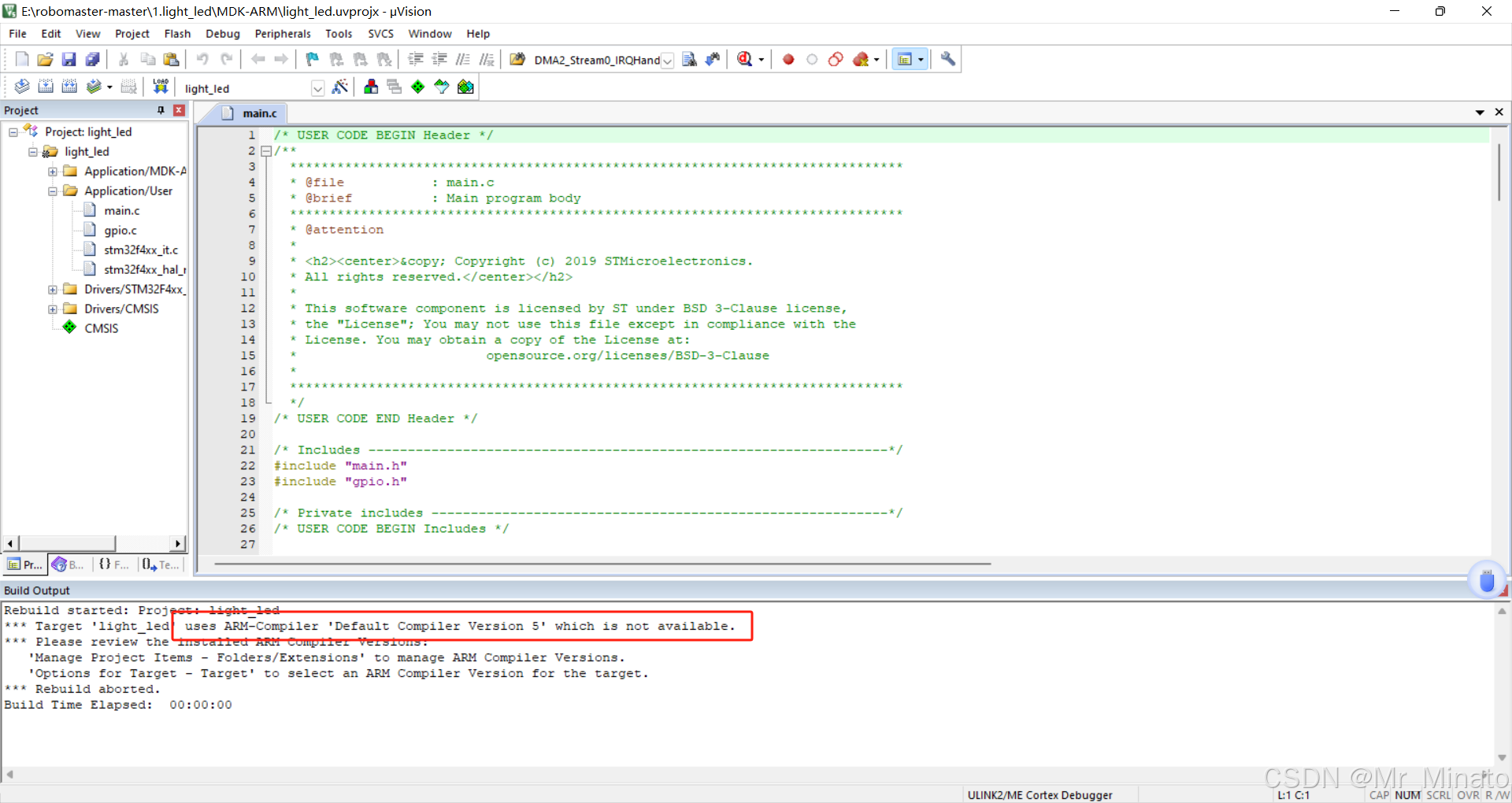Click the Find text icon
1512x803 pixels.
click(689, 59)
